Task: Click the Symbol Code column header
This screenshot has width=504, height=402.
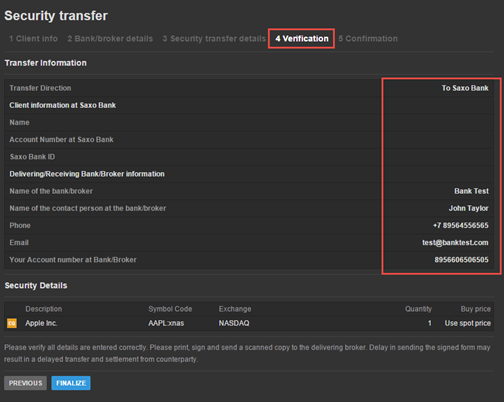Action: point(170,309)
